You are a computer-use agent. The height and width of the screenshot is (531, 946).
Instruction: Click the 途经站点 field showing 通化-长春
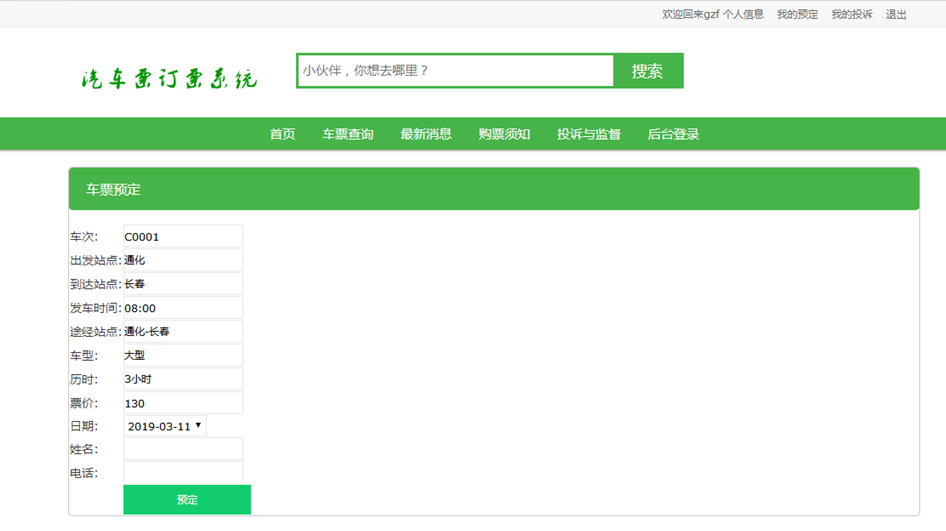(183, 331)
